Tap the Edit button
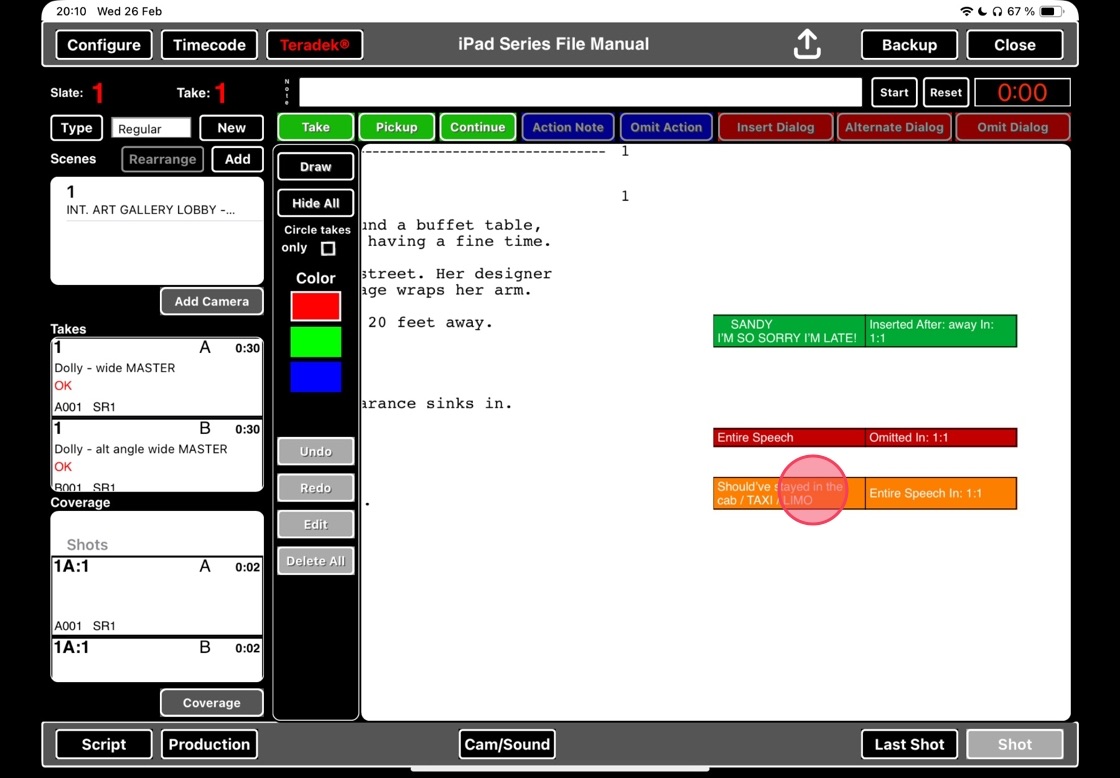Screen dimensions: 1120x778 tap(316, 524)
